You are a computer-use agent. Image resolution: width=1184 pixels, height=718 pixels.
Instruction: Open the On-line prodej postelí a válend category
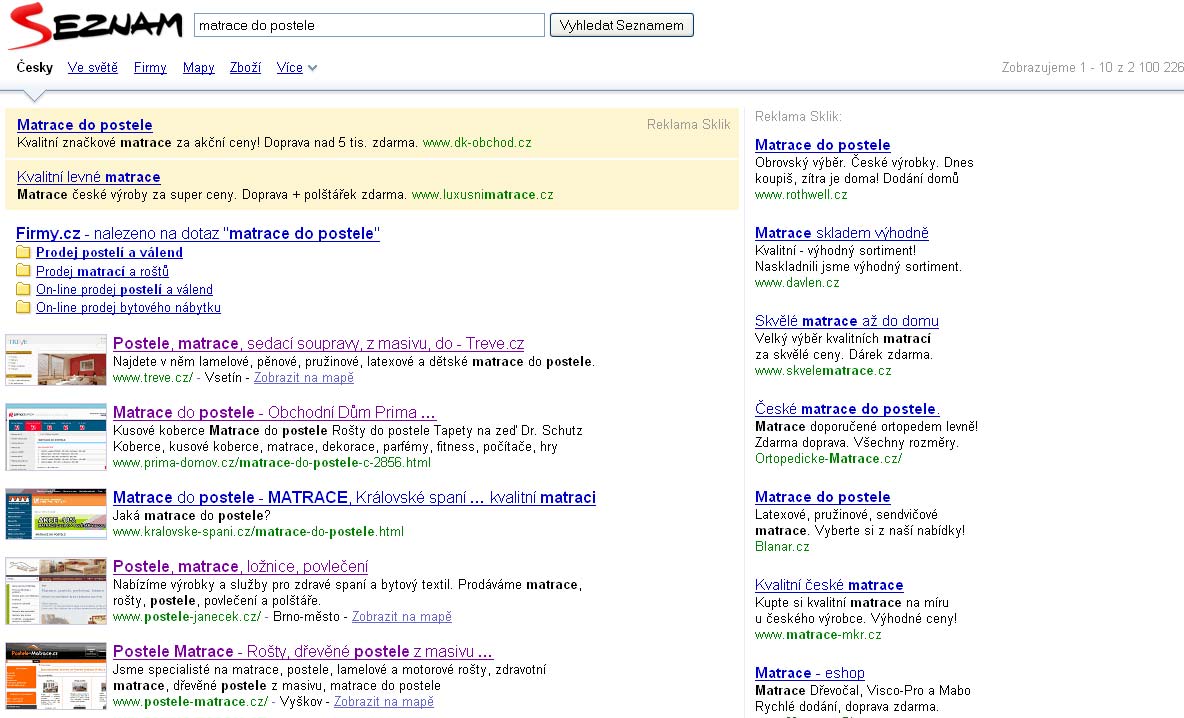click(125, 289)
